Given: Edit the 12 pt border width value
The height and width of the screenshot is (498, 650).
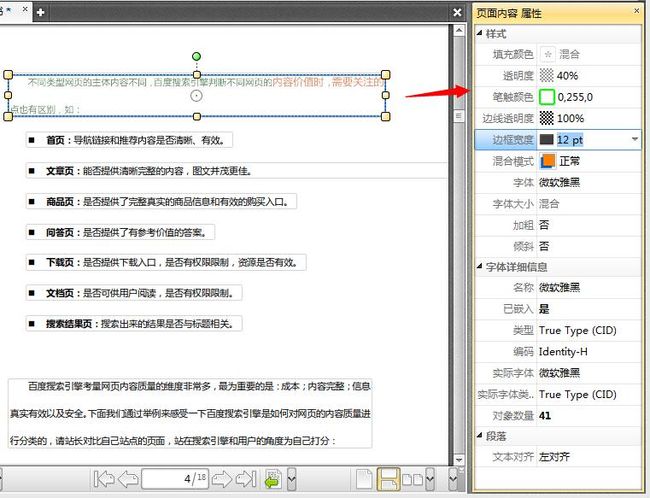Looking at the screenshot, I should [x=570, y=140].
